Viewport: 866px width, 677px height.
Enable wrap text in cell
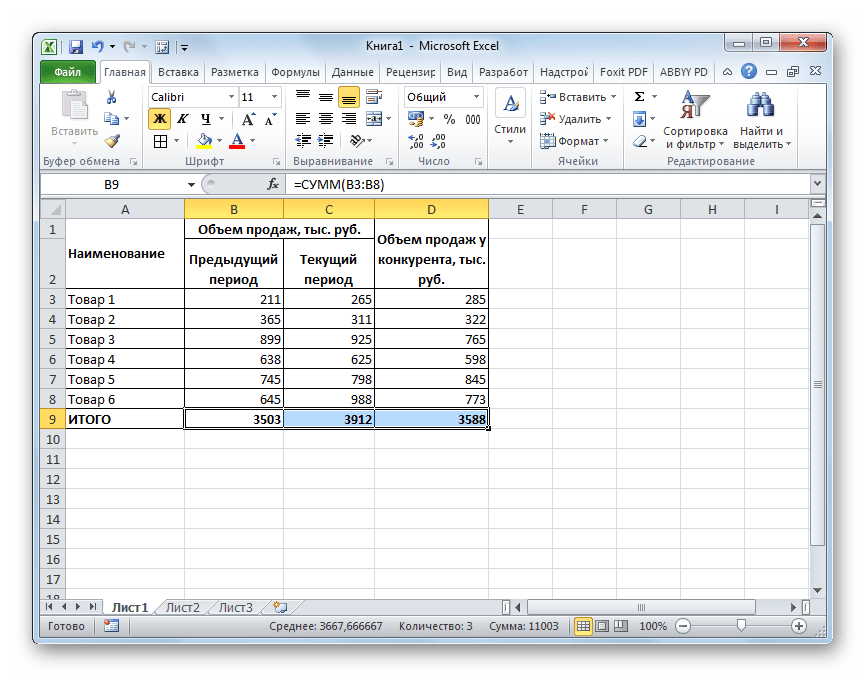pos(374,97)
